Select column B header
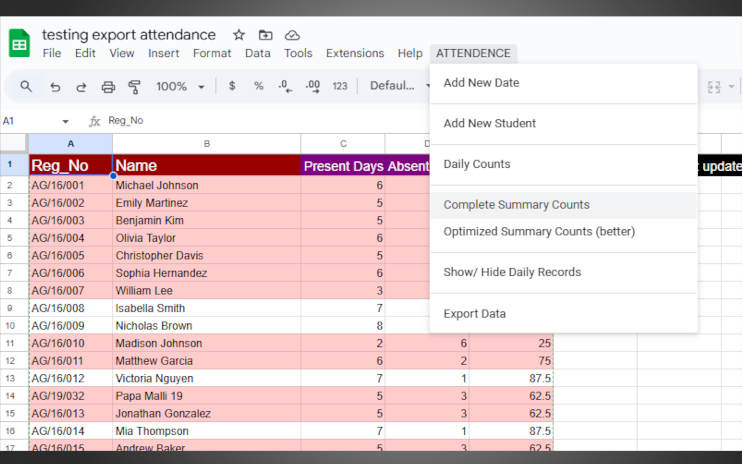This screenshot has width=742, height=464. [x=206, y=144]
